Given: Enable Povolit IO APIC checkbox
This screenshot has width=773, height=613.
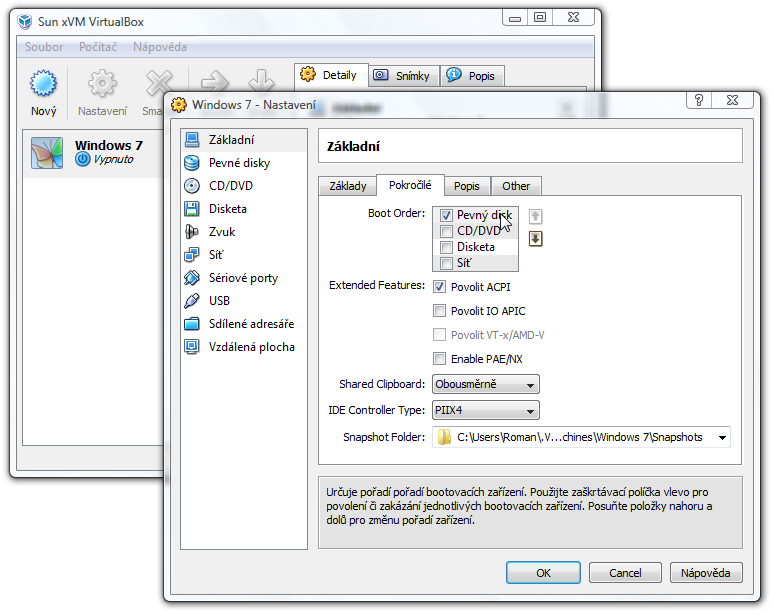Looking at the screenshot, I should coord(439,311).
